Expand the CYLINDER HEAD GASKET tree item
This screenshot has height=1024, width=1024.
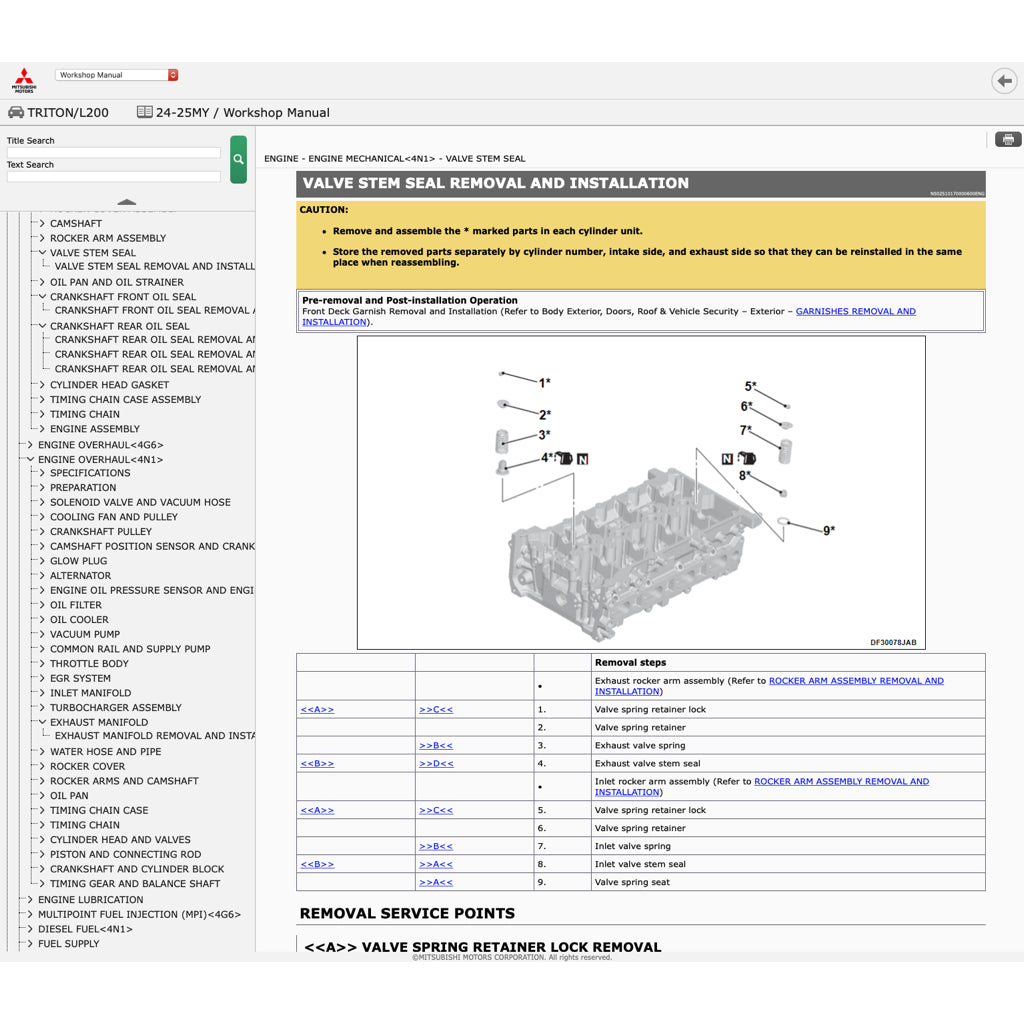pos(40,384)
